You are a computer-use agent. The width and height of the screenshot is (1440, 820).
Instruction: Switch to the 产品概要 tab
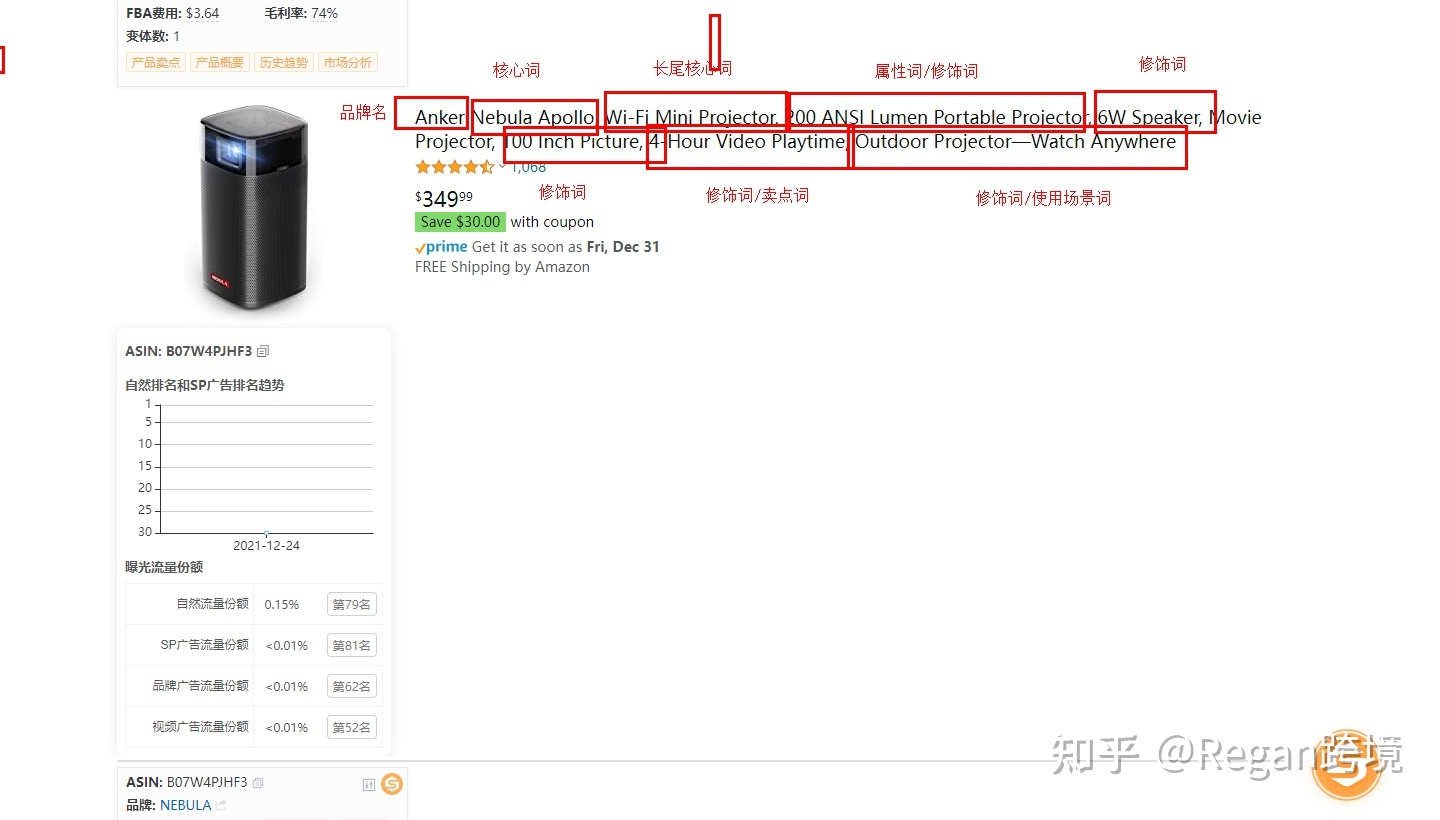click(219, 61)
